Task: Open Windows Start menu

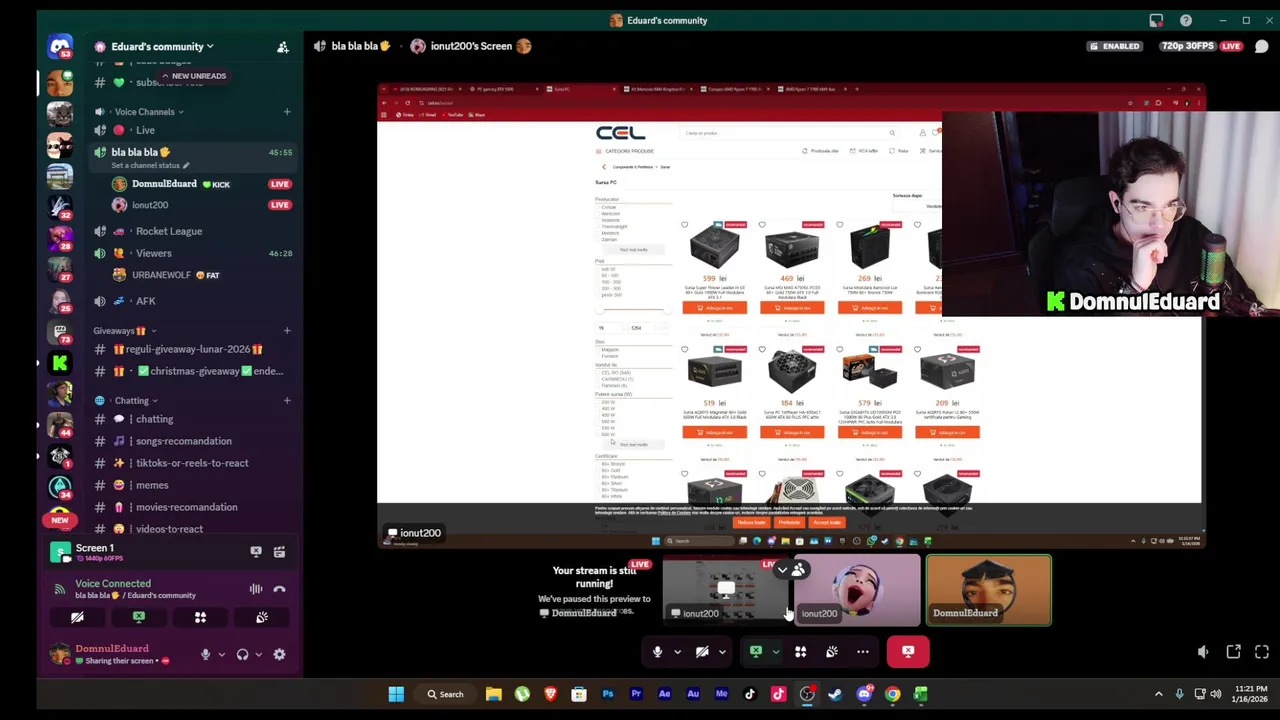Action: tap(396, 694)
